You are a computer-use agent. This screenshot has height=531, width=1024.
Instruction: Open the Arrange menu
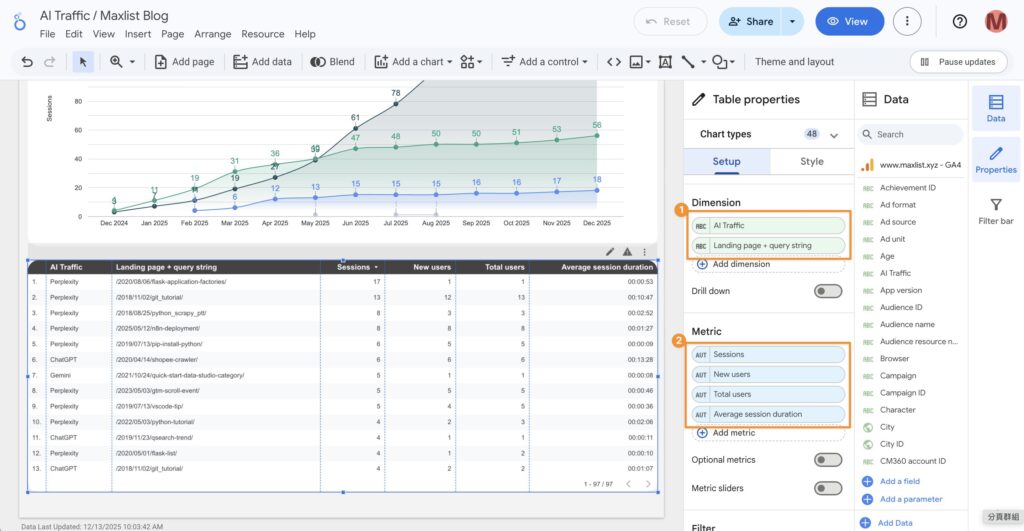[212, 34]
